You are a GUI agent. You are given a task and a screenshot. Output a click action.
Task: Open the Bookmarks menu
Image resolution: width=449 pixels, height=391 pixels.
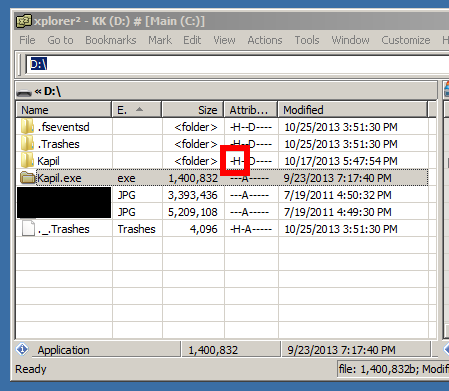pyautogui.click(x=111, y=40)
